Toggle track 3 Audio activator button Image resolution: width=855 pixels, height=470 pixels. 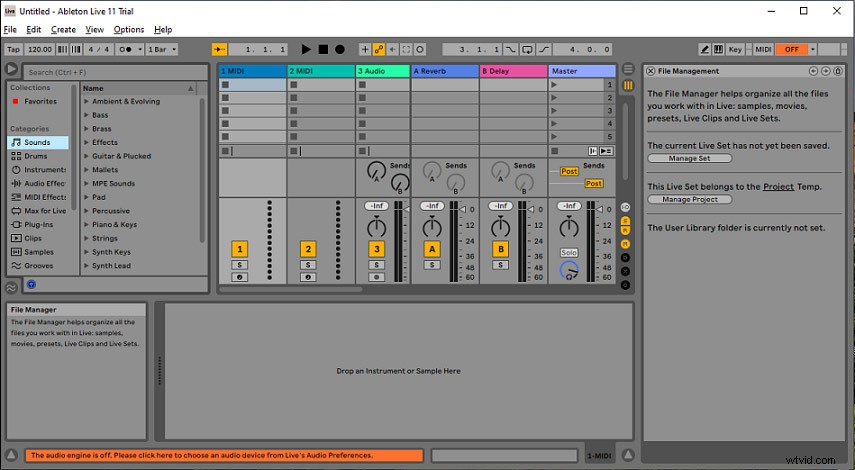click(377, 249)
